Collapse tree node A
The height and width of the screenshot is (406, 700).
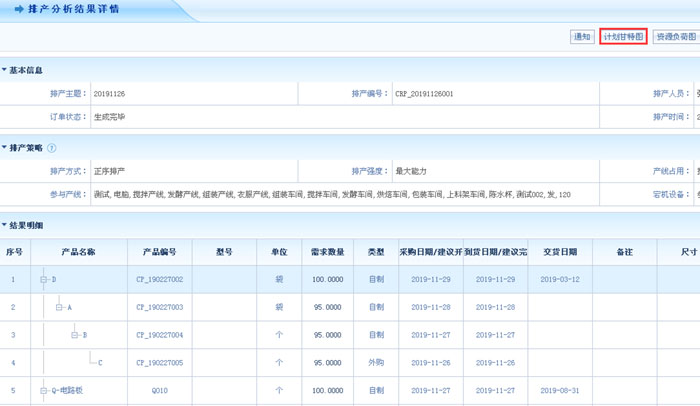tap(59, 307)
